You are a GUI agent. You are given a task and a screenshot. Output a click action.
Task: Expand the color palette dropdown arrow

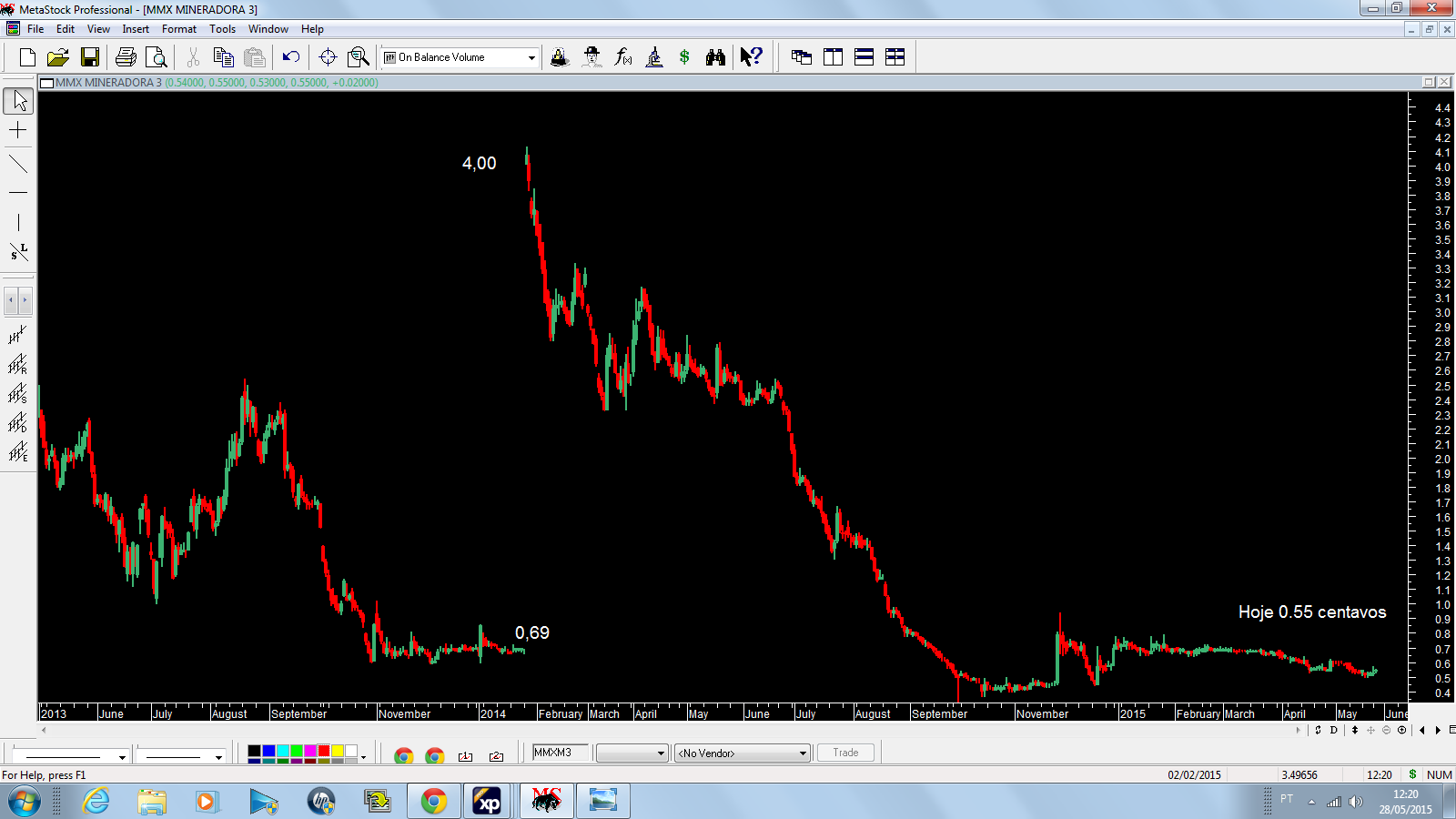click(x=363, y=756)
